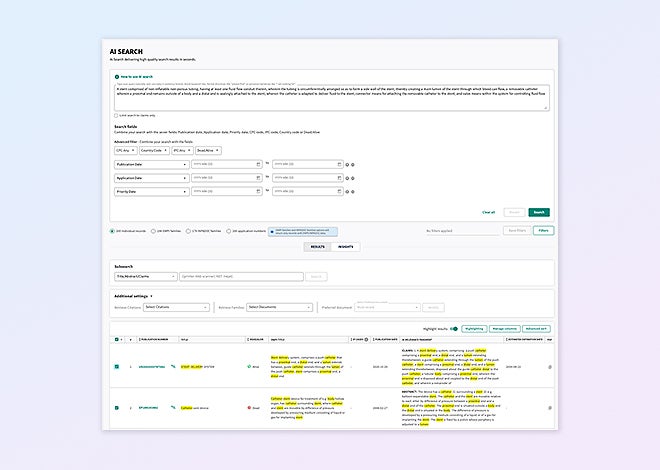Click the add row icon beside Publication Date
Image resolution: width=660 pixels, height=470 pixels.
click(x=347, y=163)
